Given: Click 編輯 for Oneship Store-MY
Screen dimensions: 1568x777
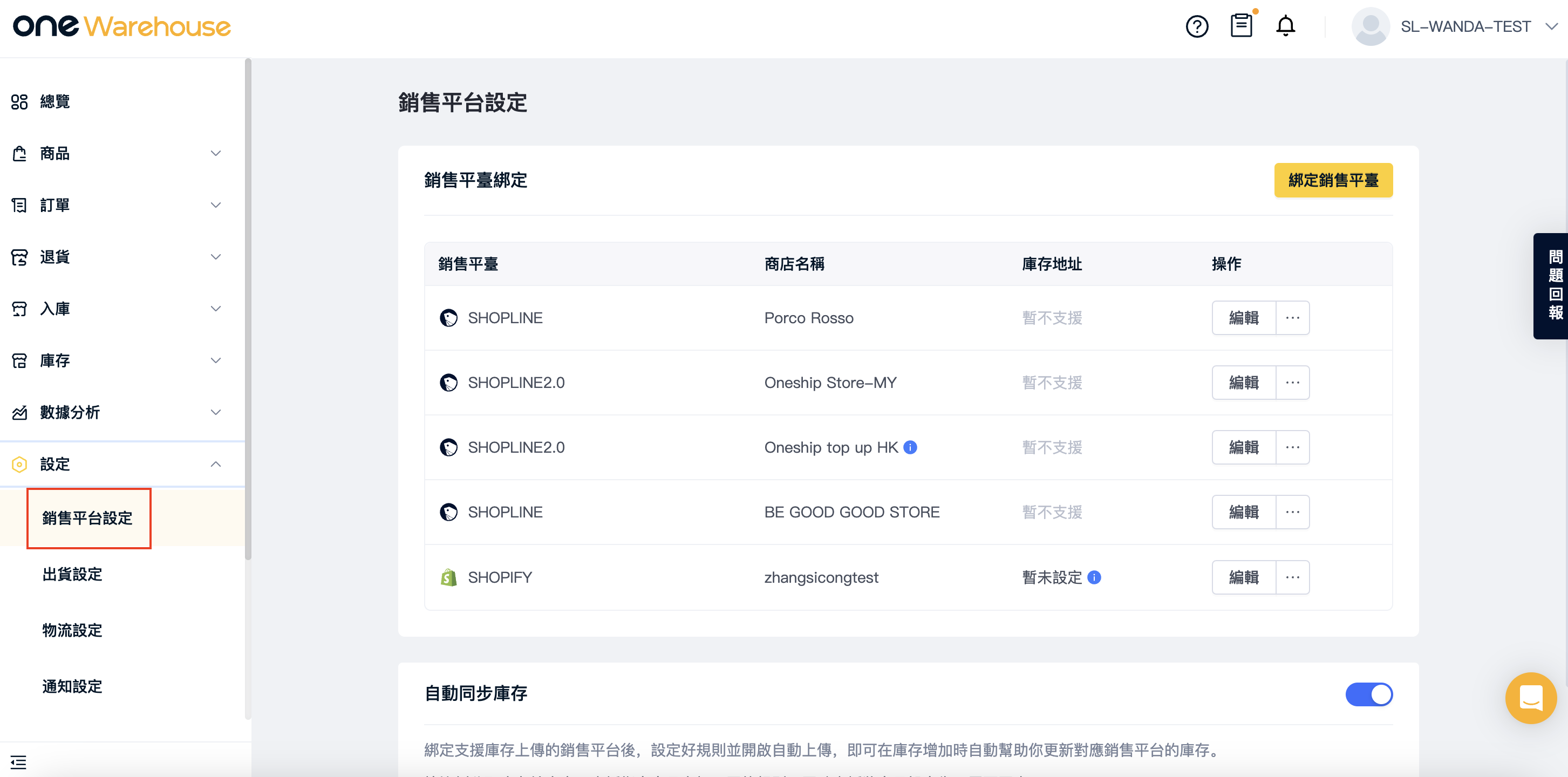Looking at the screenshot, I should tap(1244, 383).
